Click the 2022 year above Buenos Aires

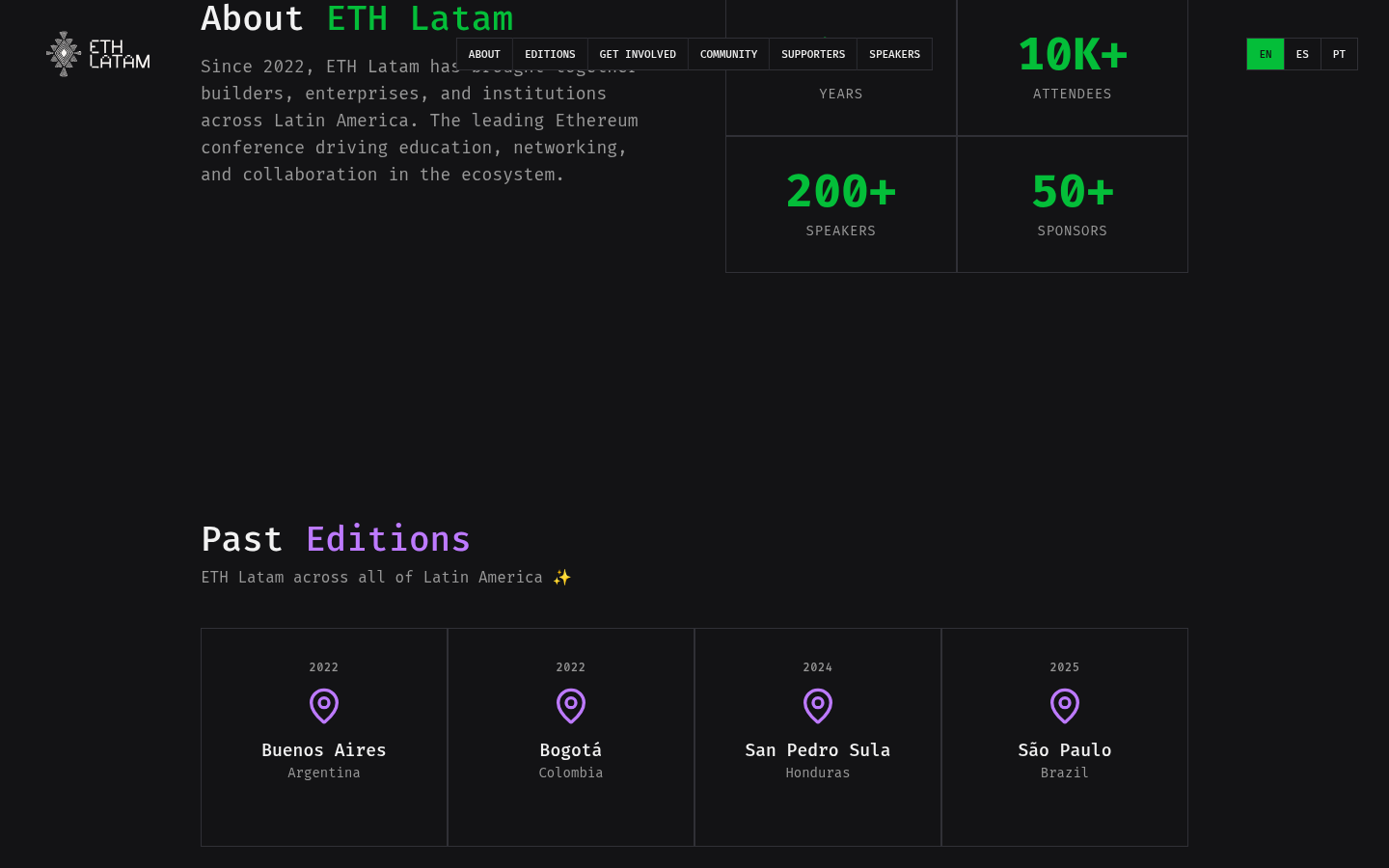point(324,667)
